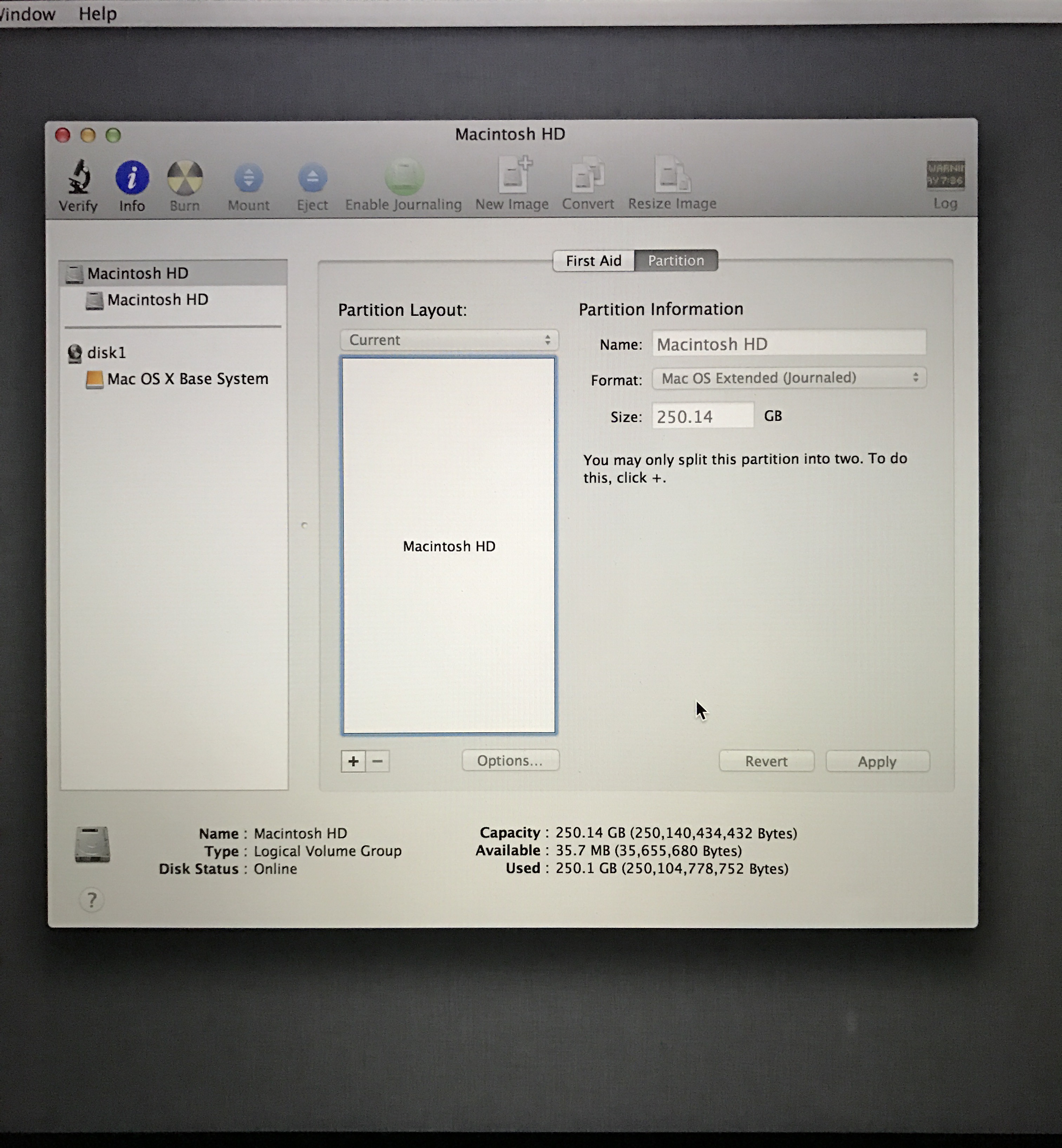Click the Mount toolbar icon
This screenshot has height=1148, width=1062.
(248, 178)
